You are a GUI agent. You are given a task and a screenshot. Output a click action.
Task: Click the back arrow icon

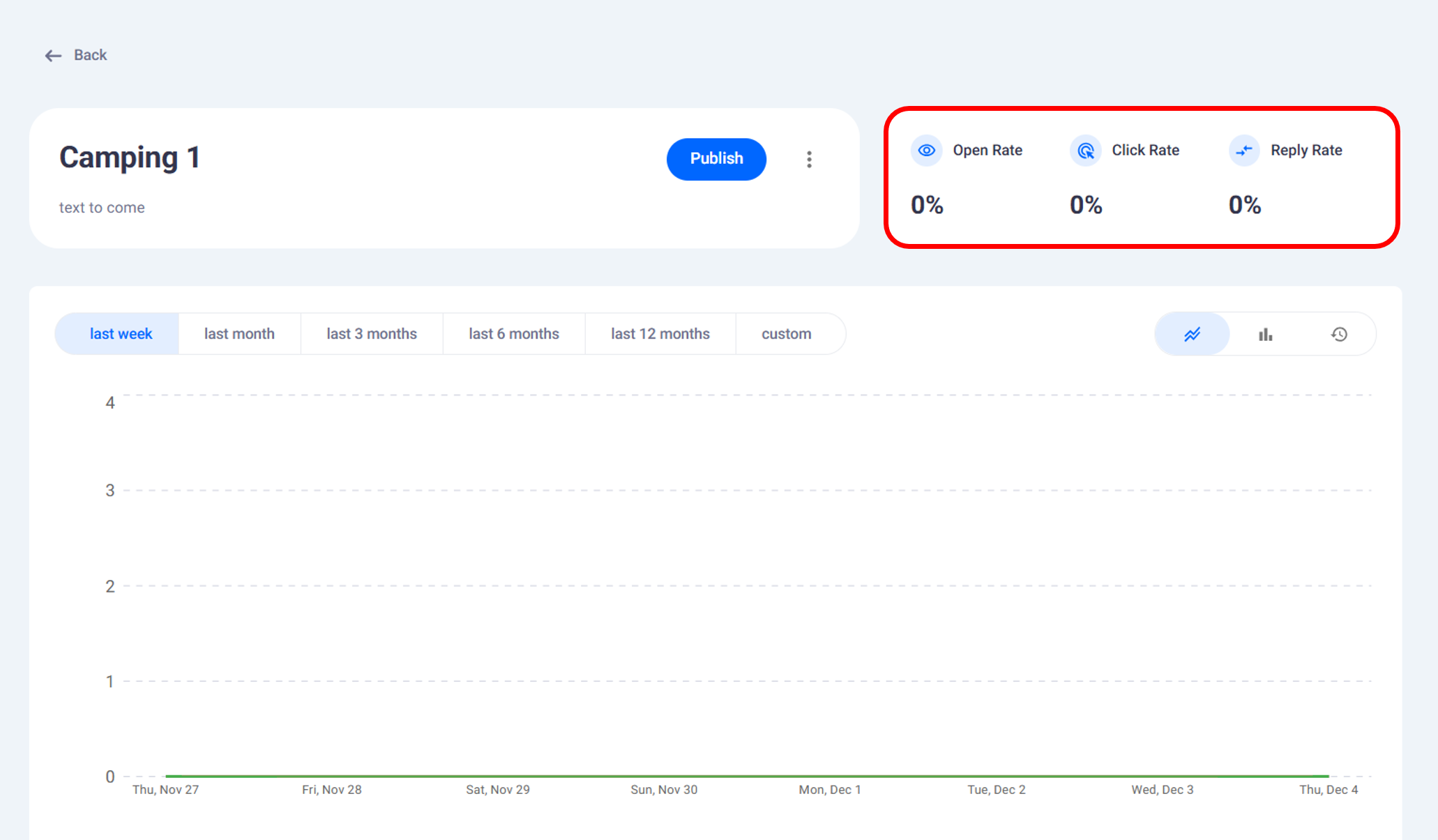pyautogui.click(x=53, y=56)
